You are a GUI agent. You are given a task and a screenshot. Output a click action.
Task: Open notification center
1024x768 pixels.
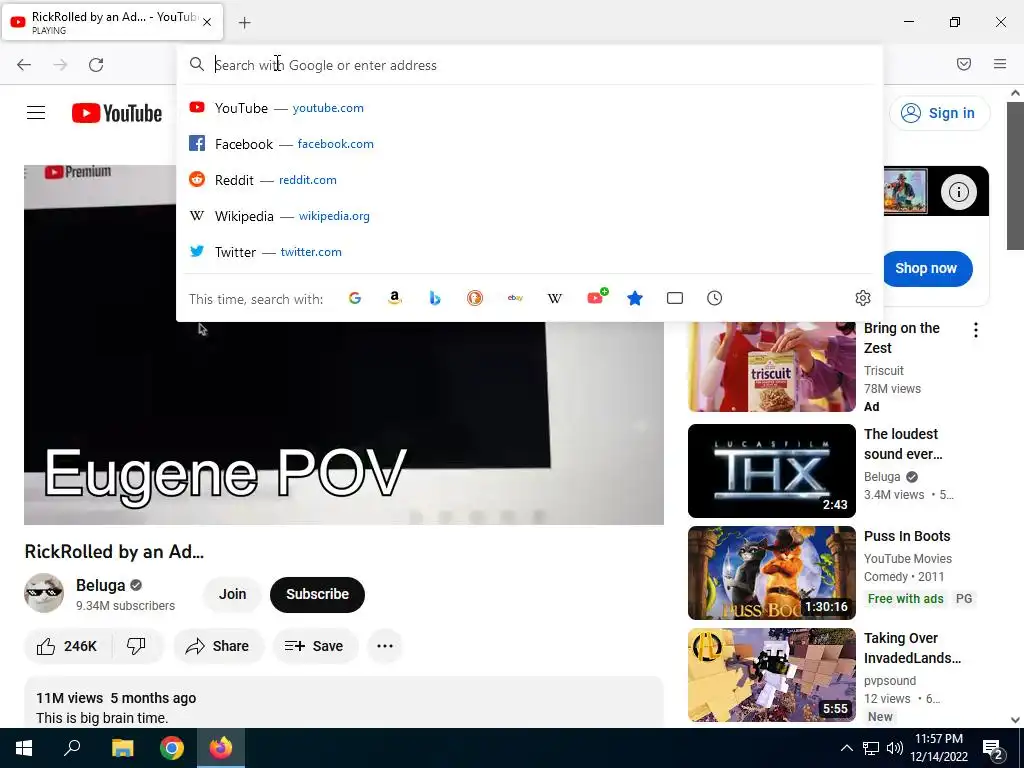pos(993,750)
